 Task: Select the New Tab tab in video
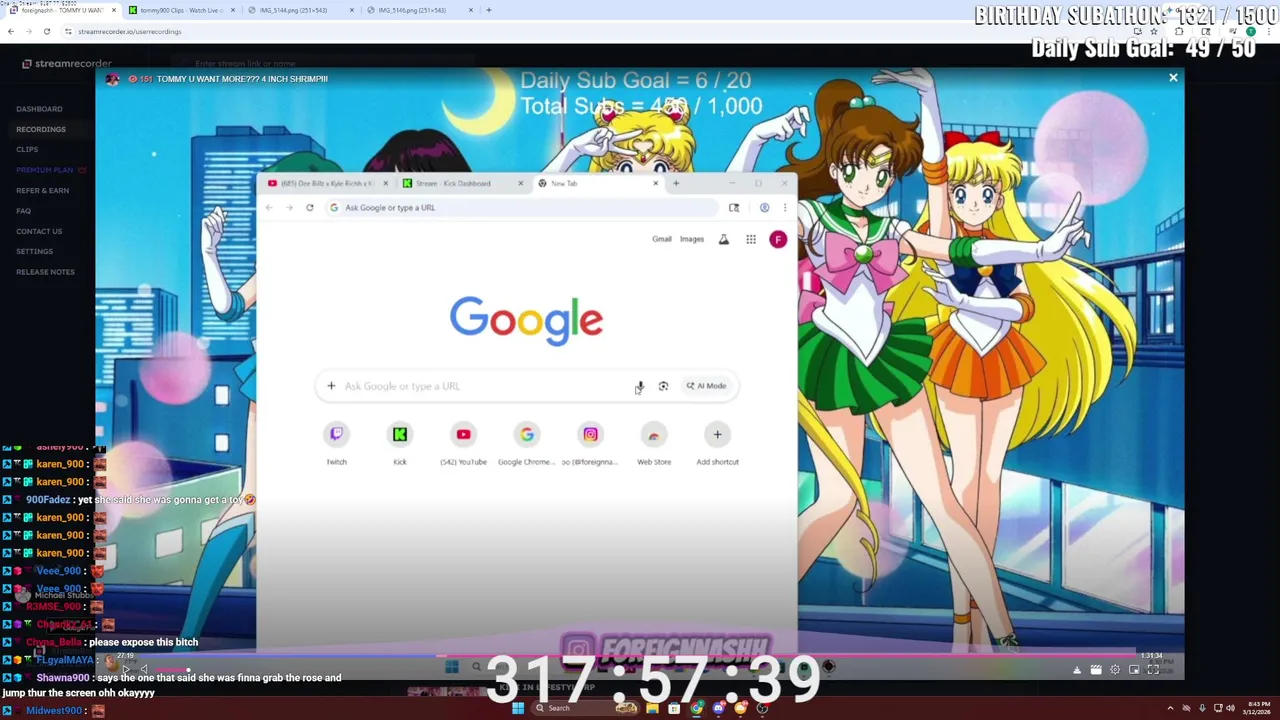pos(595,183)
